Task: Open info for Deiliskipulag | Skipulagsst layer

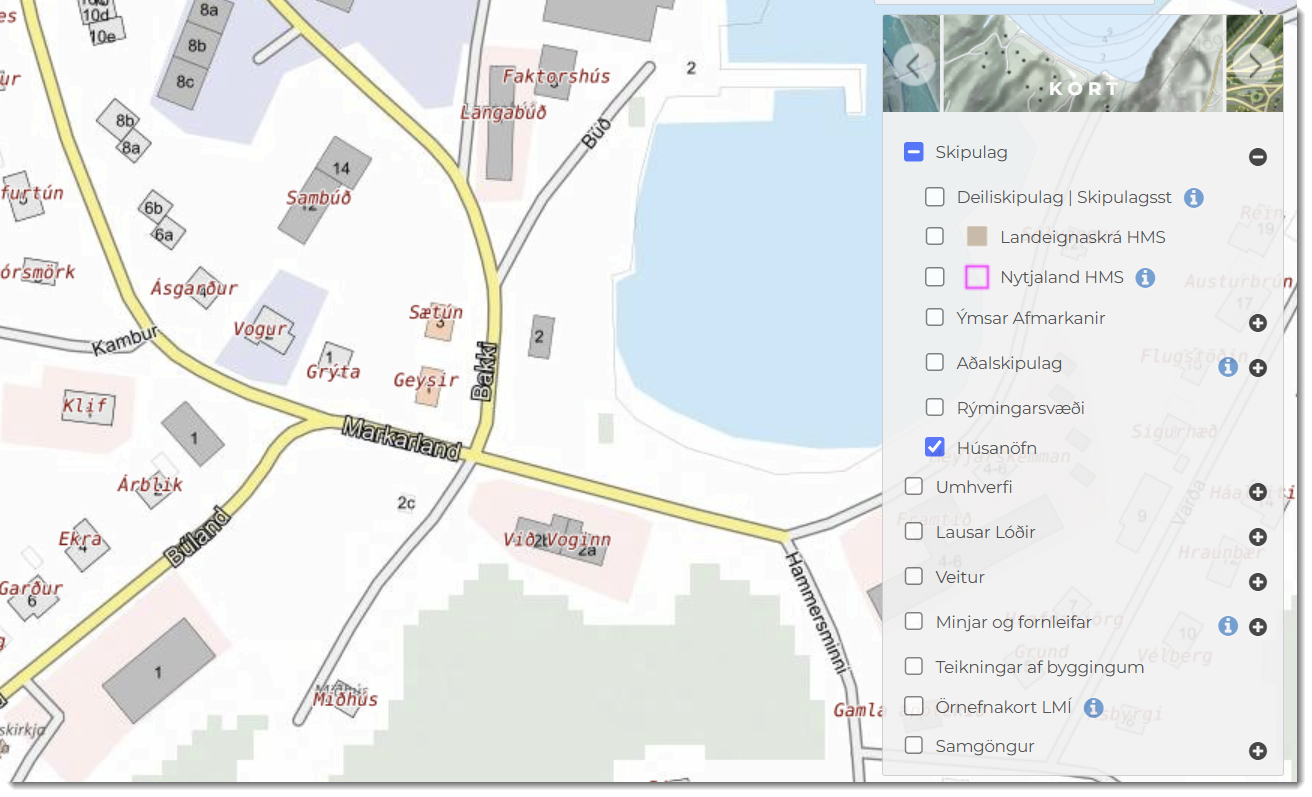Action: [1193, 198]
